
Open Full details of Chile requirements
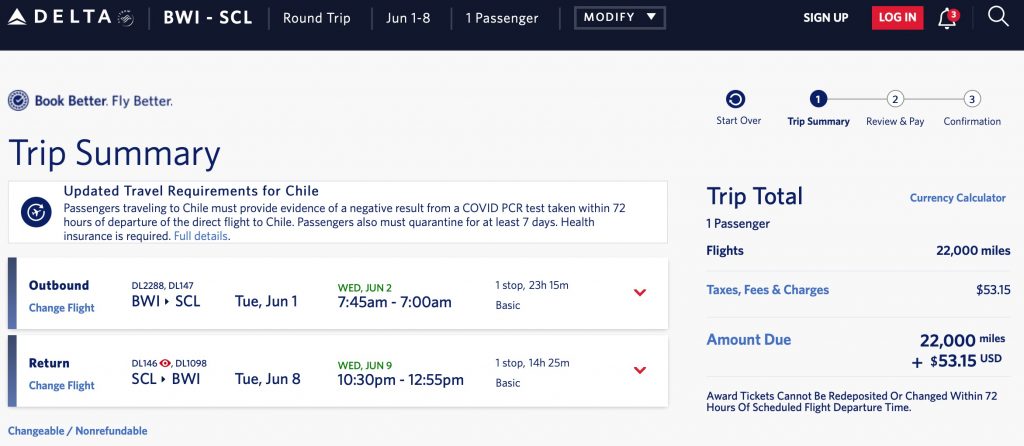pyautogui.click(x=201, y=237)
